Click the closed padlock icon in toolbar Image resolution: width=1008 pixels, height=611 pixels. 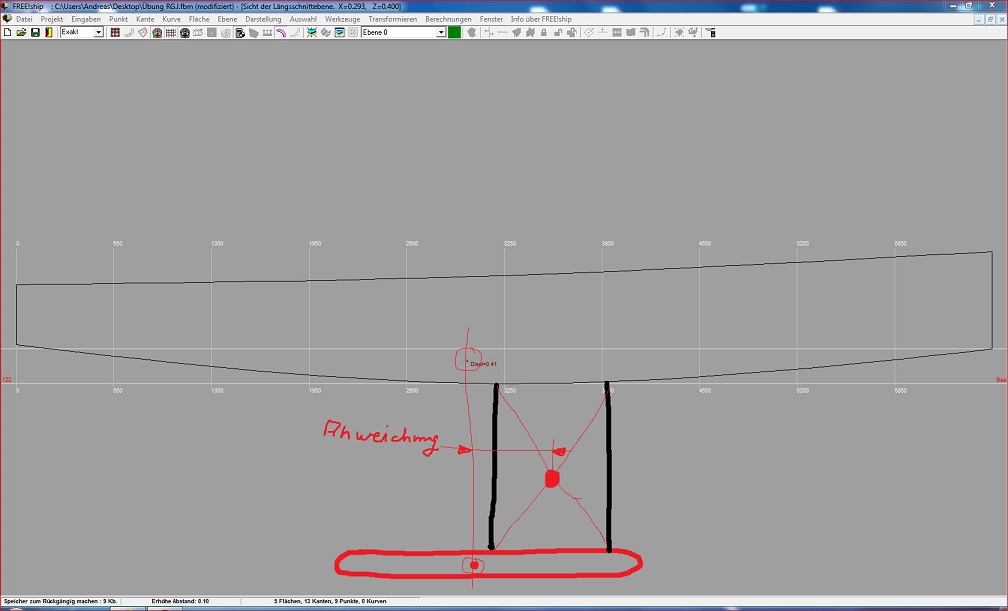coord(543,33)
